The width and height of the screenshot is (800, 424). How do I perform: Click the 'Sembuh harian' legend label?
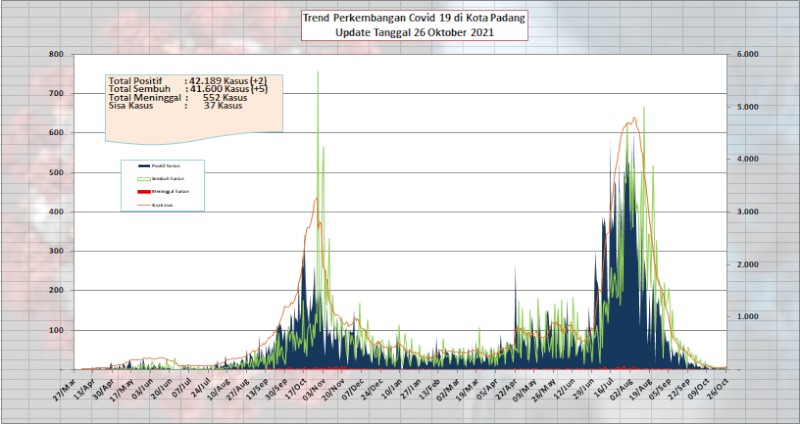pos(168,179)
